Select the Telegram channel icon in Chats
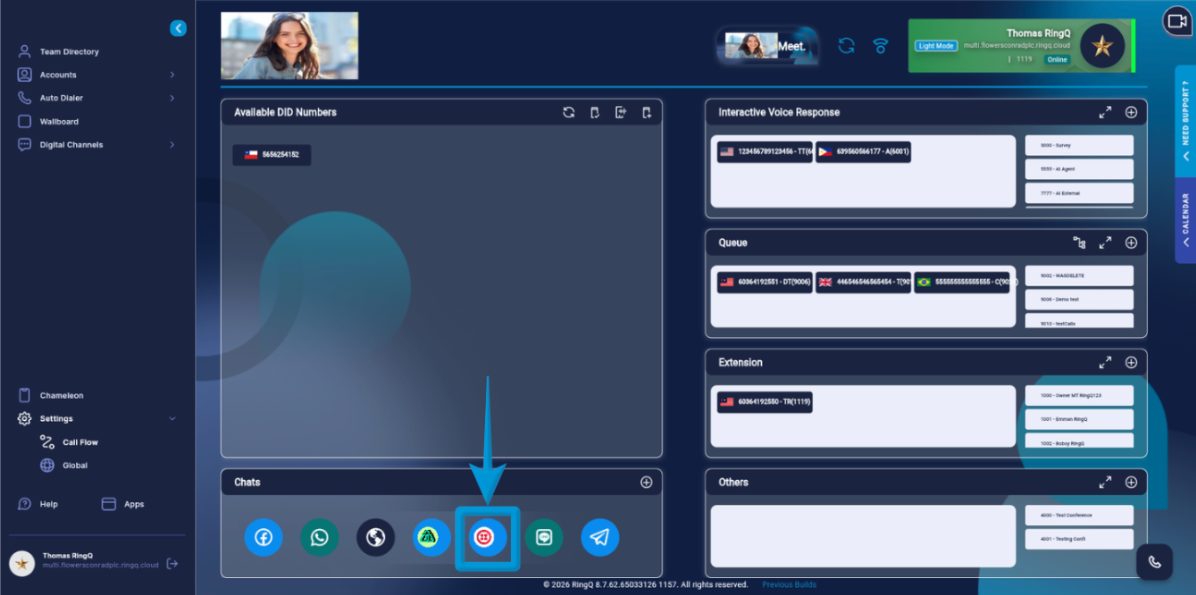 (x=599, y=536)
